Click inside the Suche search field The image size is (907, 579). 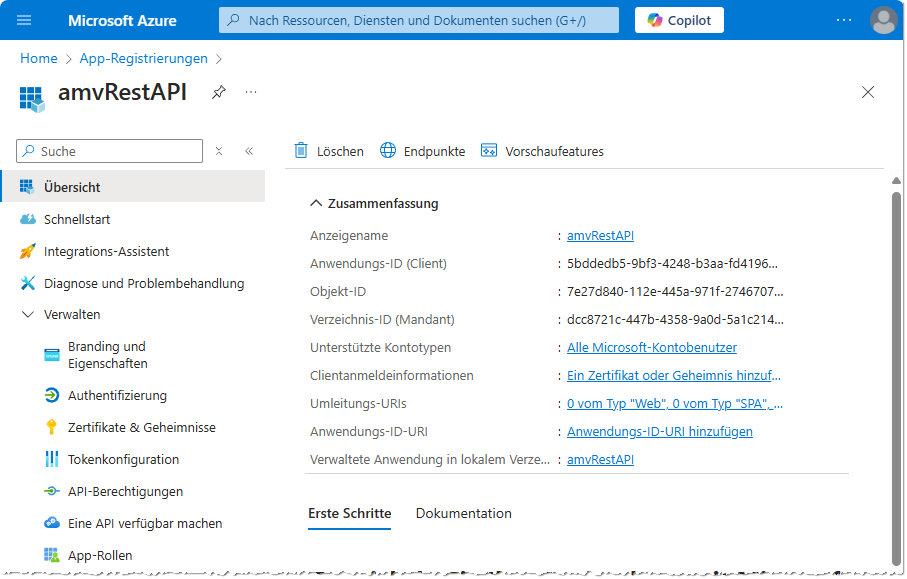pyautogui.click(x=110, y=150)
